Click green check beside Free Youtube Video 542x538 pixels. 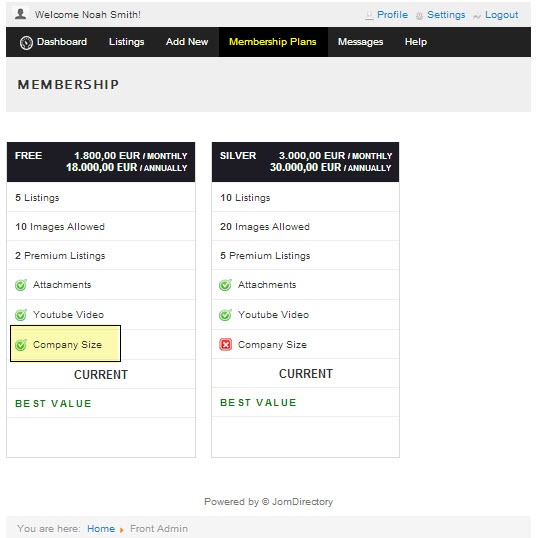pos(21,315)
